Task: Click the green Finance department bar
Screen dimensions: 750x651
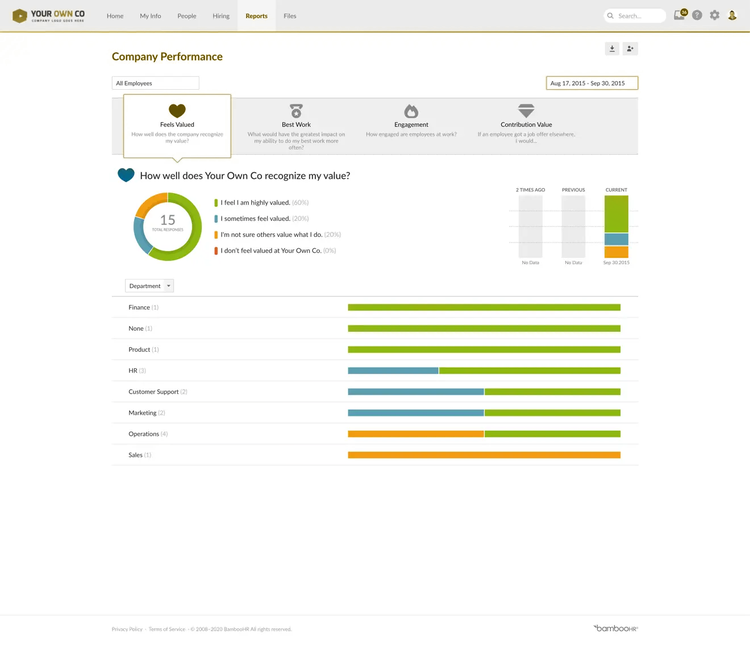Action: point(484,308)
